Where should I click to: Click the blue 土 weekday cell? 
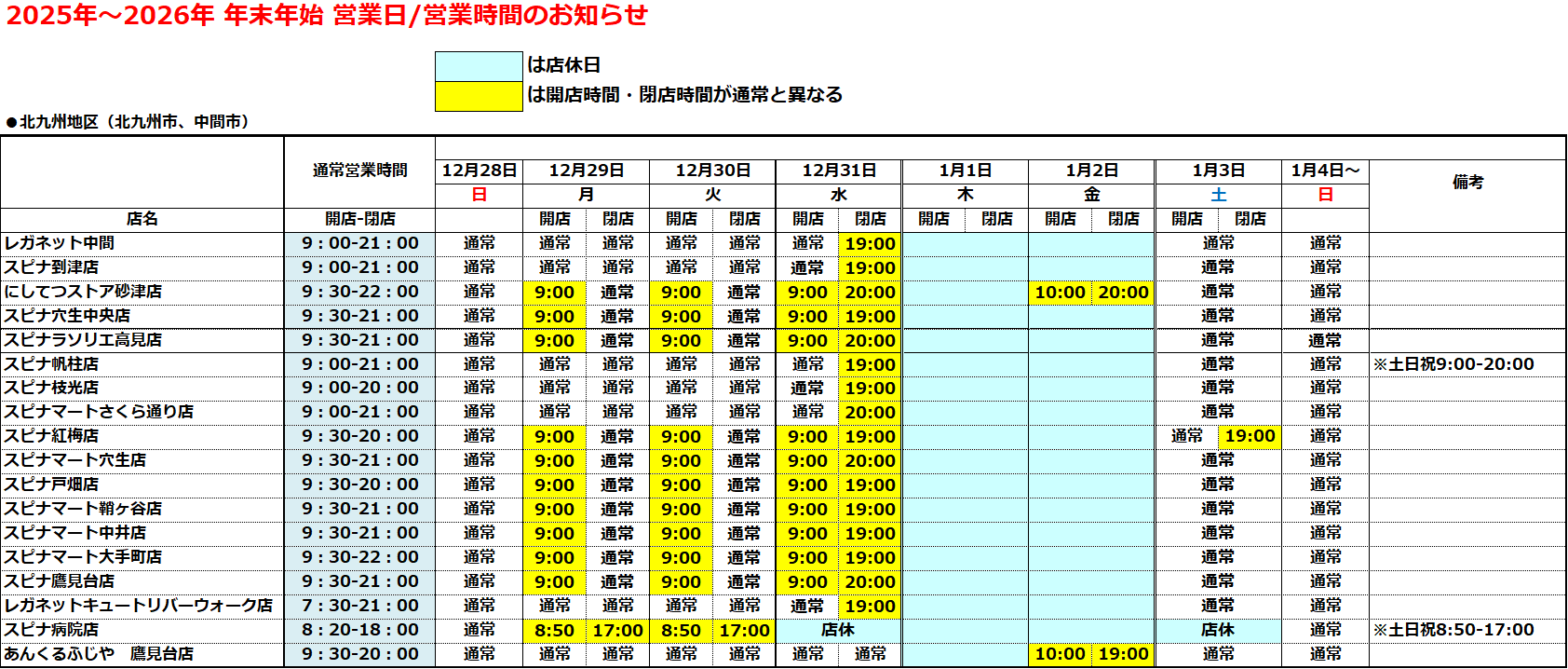coord(1218,195)
